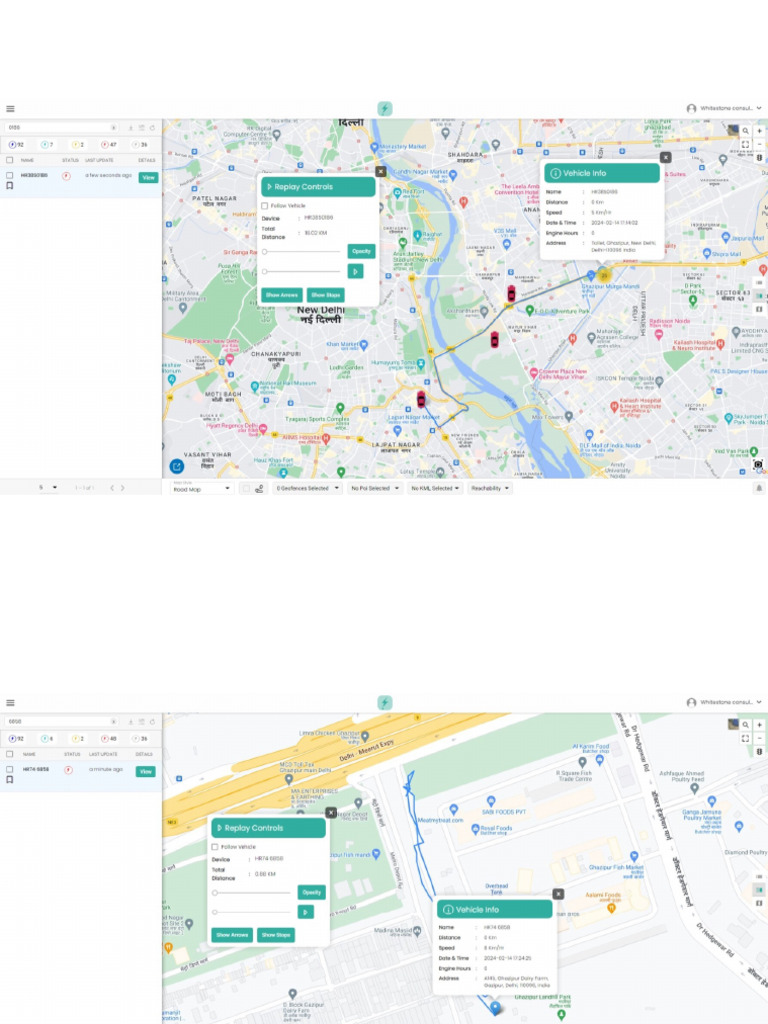Click Show Stops in HR38S0186 replay panel
Viewport: 768px width, 1024px height.
[325, 295]
